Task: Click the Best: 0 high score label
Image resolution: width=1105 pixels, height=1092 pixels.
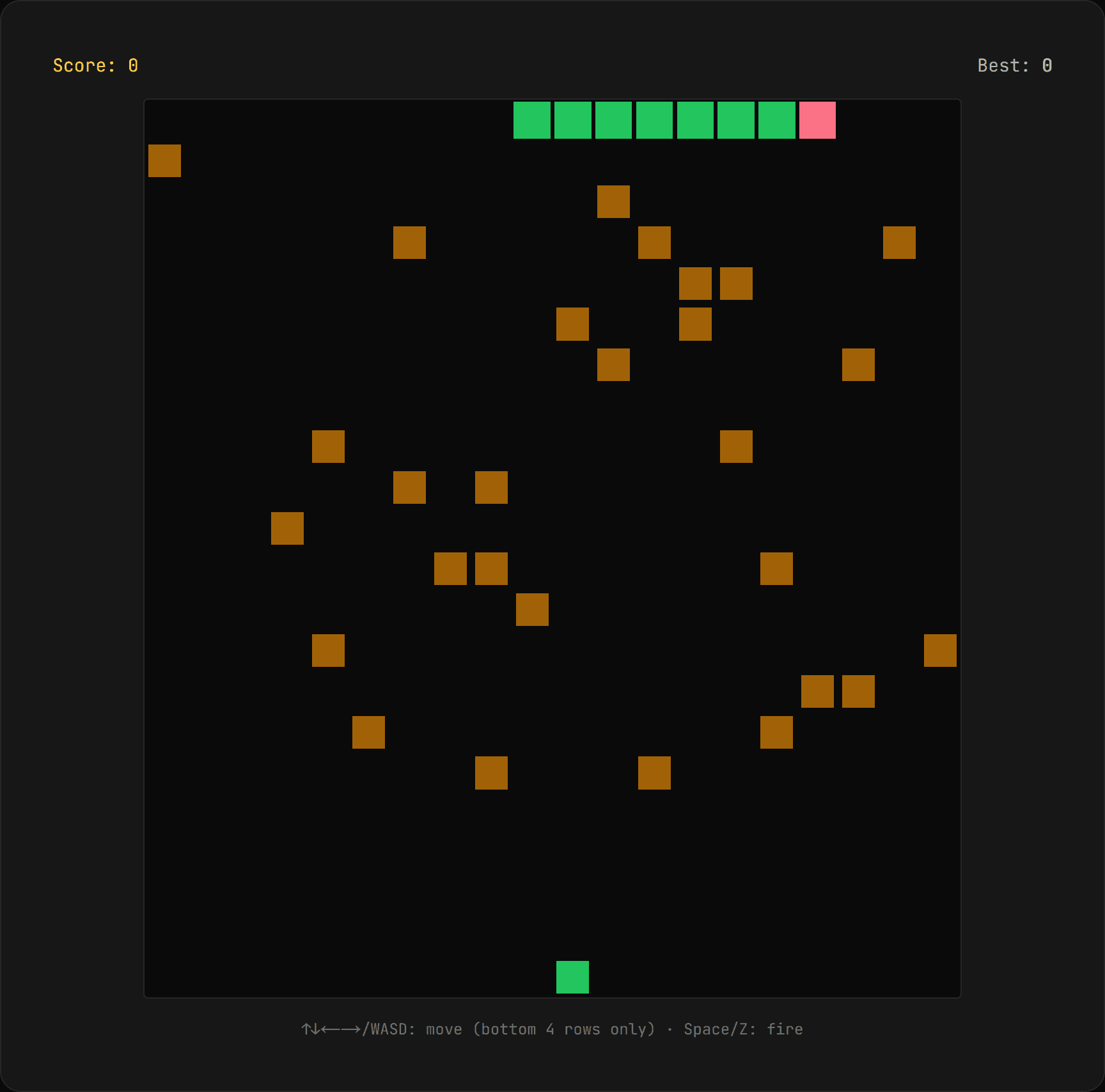Action: click(x=1014, y=66)
